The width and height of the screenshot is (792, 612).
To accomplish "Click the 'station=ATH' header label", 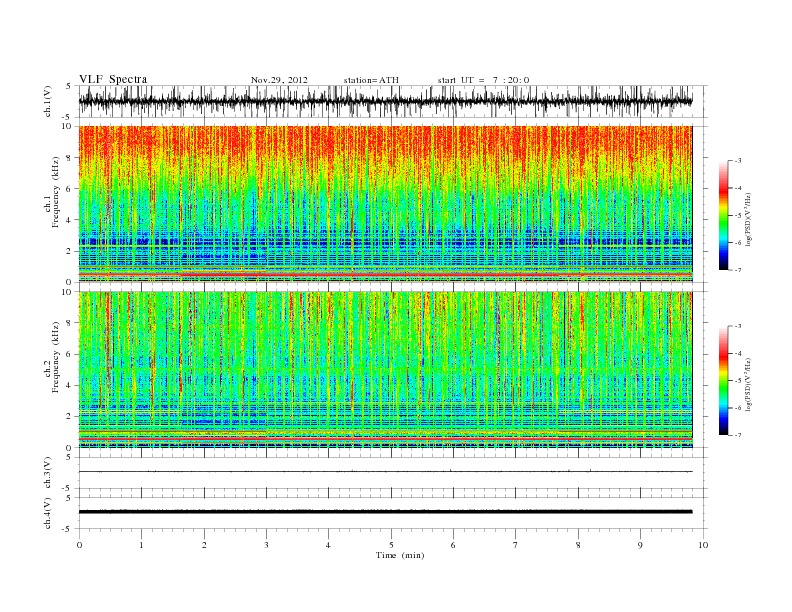I will [371, 80].
